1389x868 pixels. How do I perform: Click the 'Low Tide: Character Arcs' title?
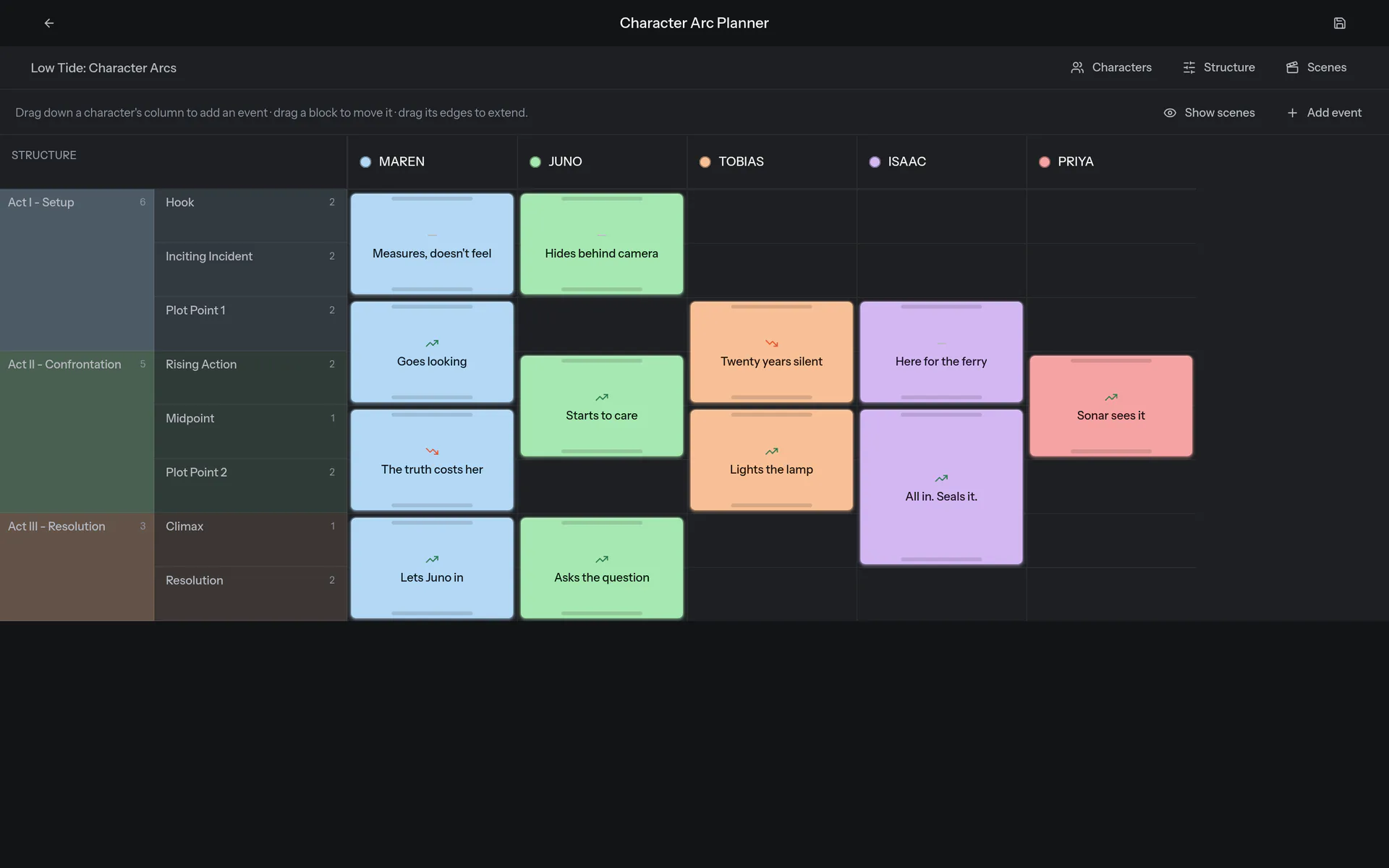pos(103,68)
